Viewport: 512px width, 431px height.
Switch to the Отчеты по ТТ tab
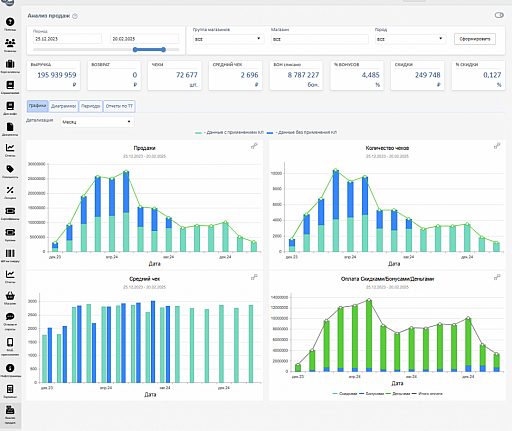pos(119,106)
